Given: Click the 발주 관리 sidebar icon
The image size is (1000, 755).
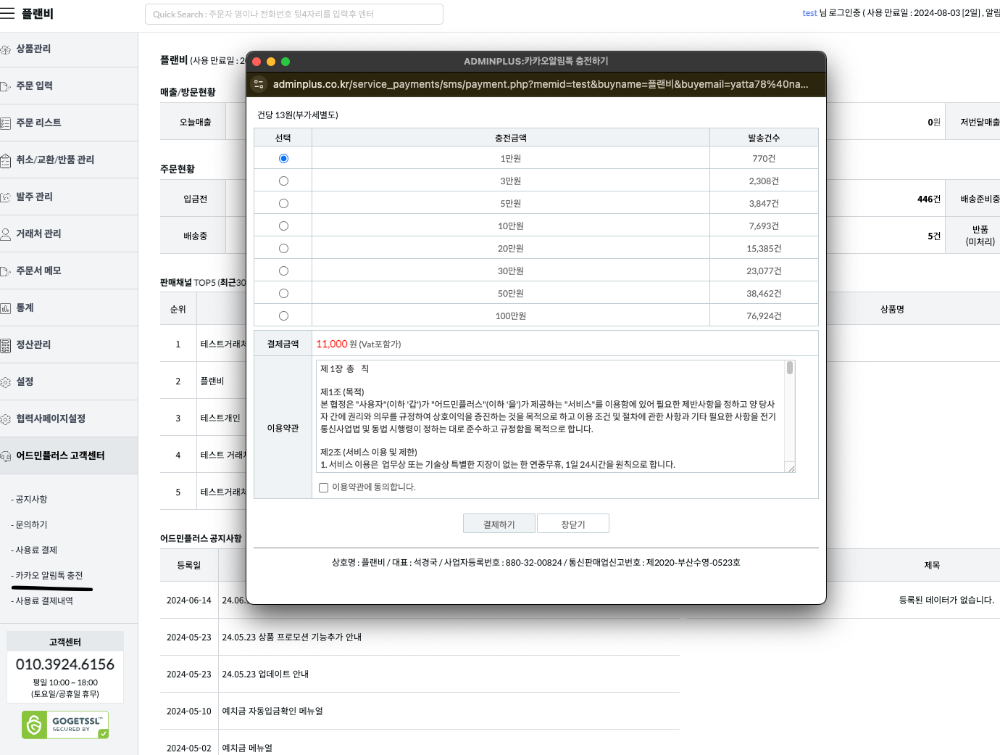Looking at the screenshot, I should coord(5,197).
